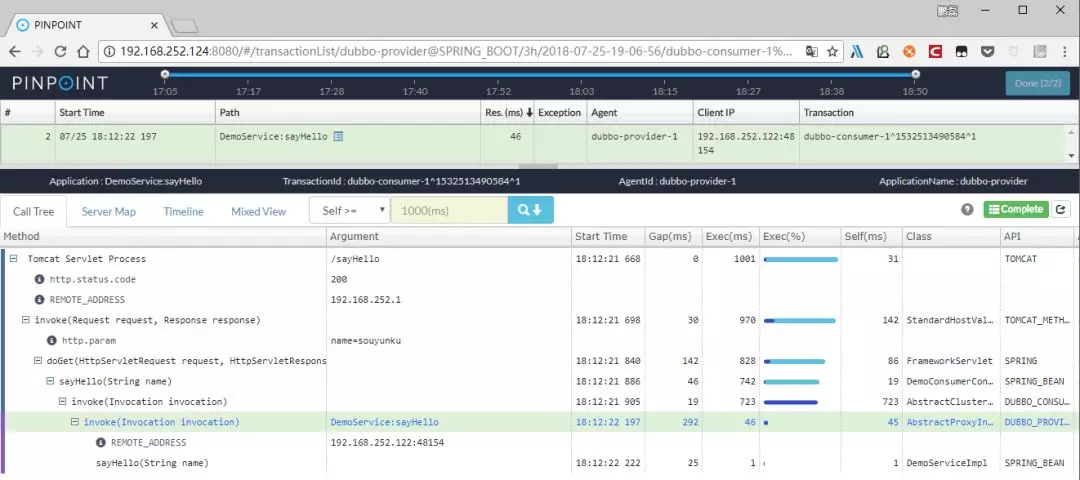Screen dimensions: 1080x480
Task: Collapse invoke(Request request, Response response) node
Action: 25,320
